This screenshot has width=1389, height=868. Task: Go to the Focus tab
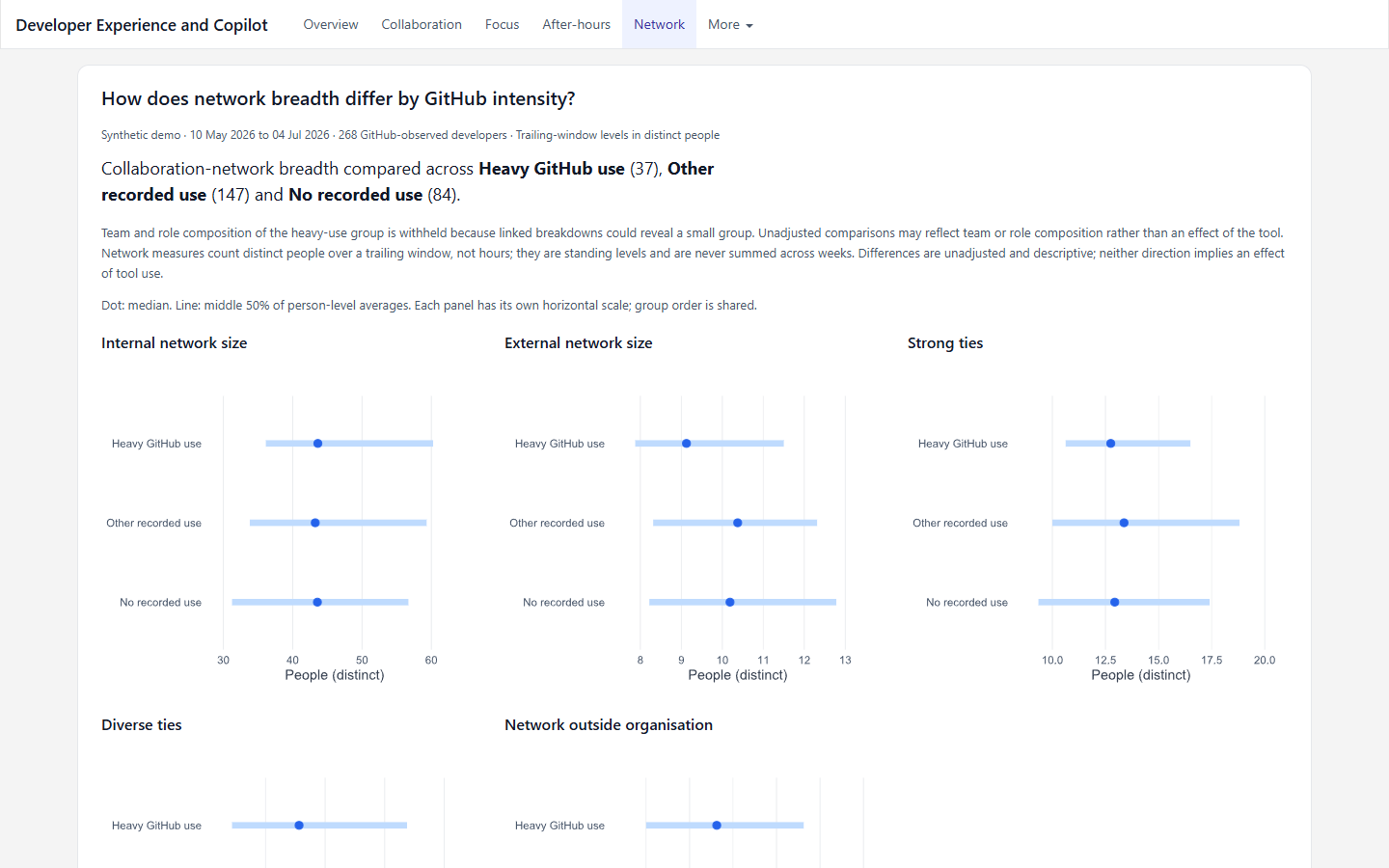click(x=502, y=24)
